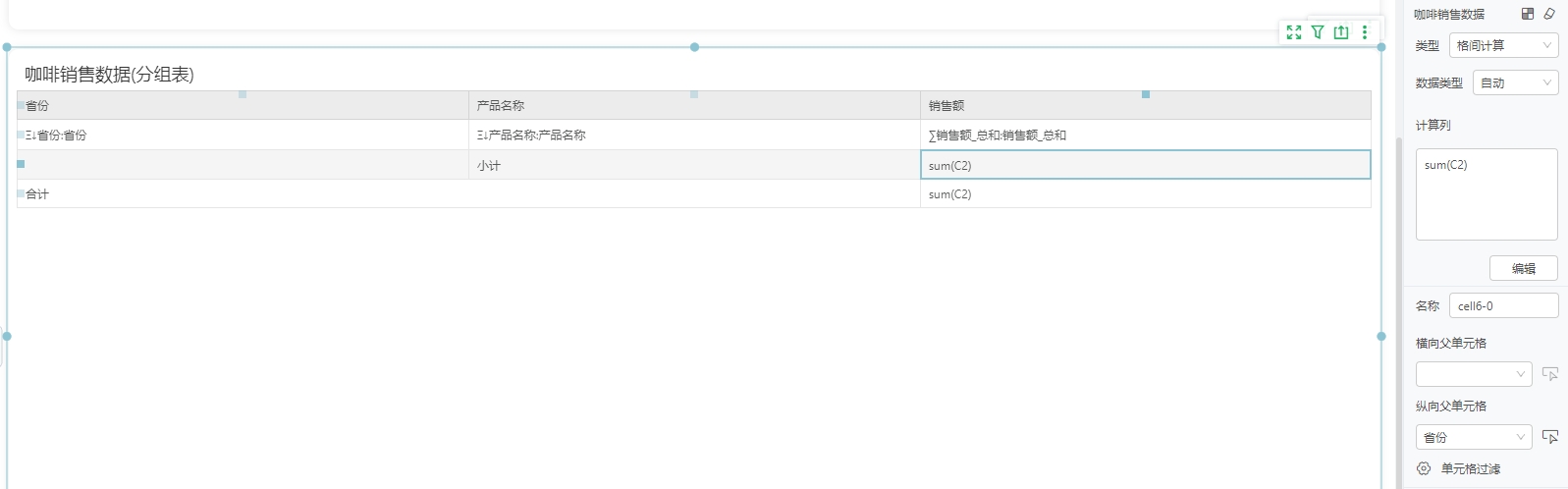Click the 计算列 formula text area
This screenshot has width=1568, height=489.
click(x=1486, y=194)
